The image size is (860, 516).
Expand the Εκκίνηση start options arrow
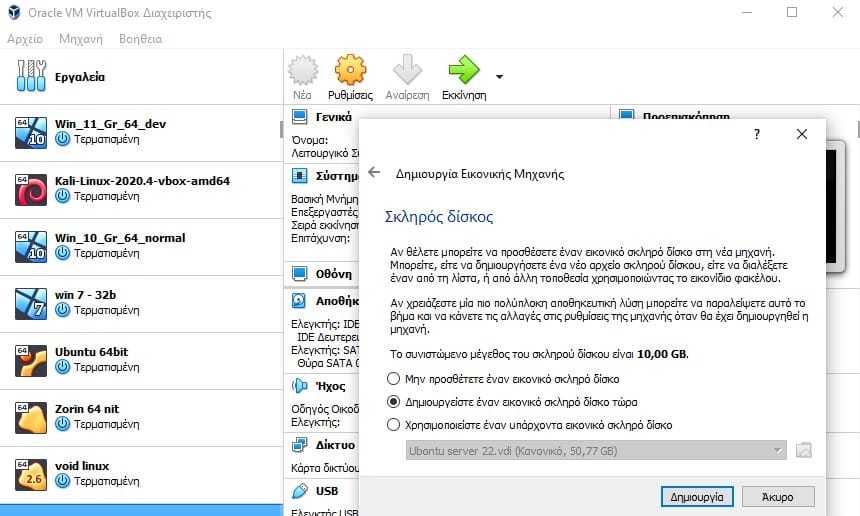coord(499,77)
